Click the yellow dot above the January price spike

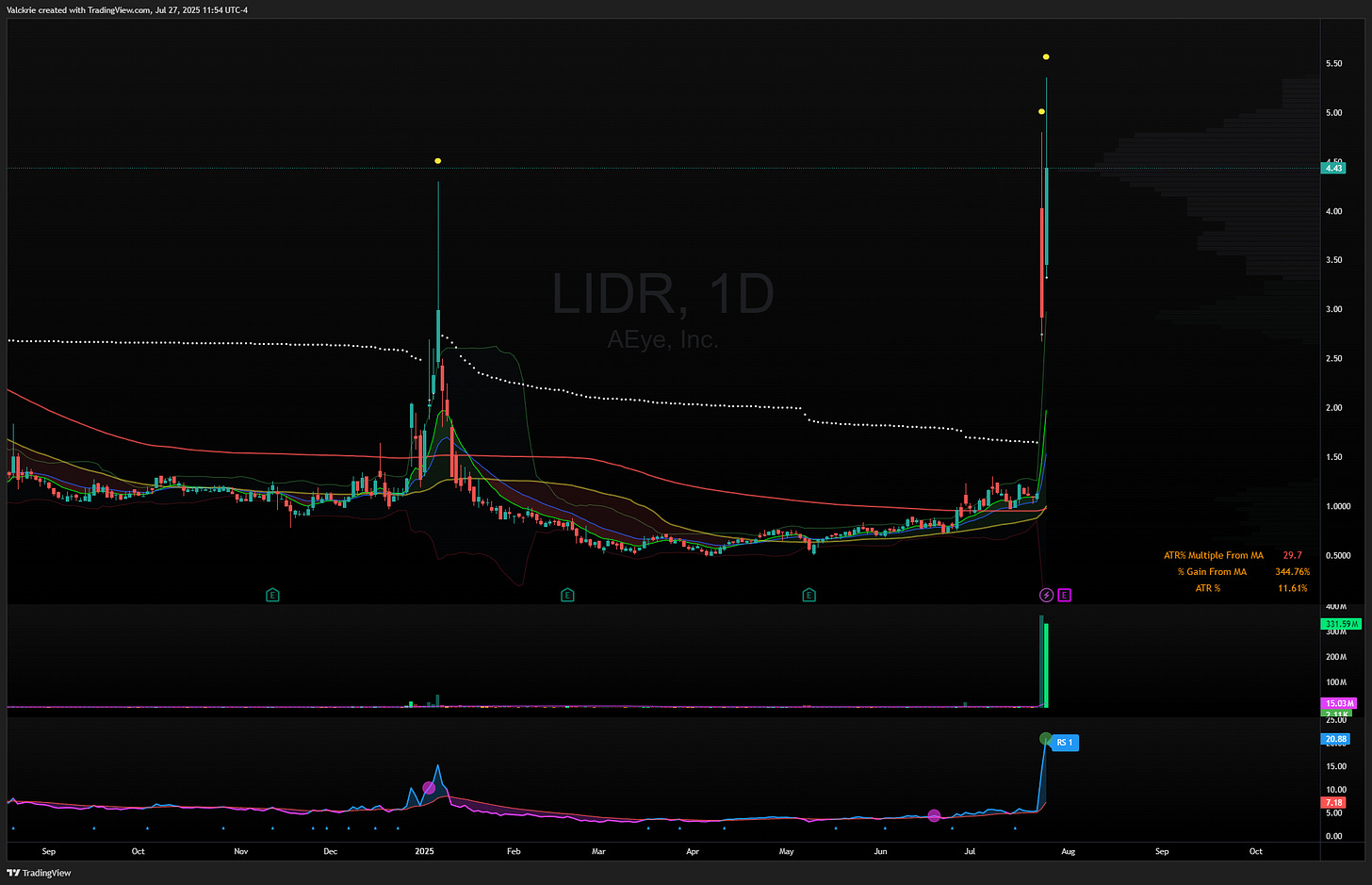438,161
